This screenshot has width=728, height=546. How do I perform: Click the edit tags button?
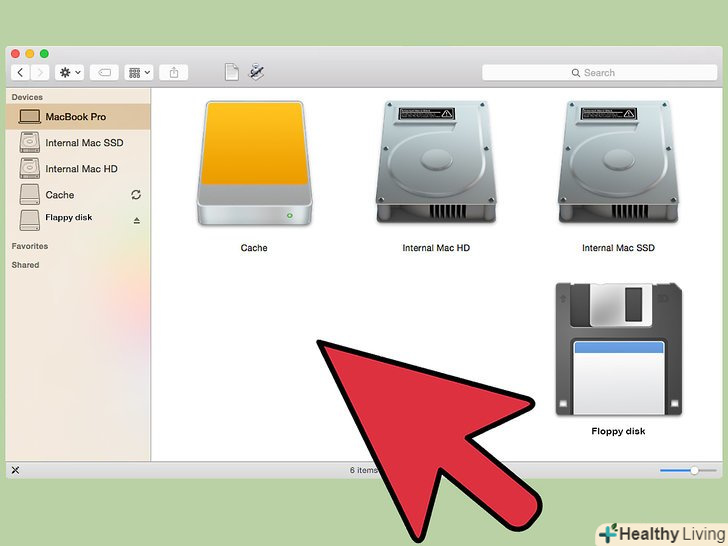pyautogui.click(x=104, y=72)
